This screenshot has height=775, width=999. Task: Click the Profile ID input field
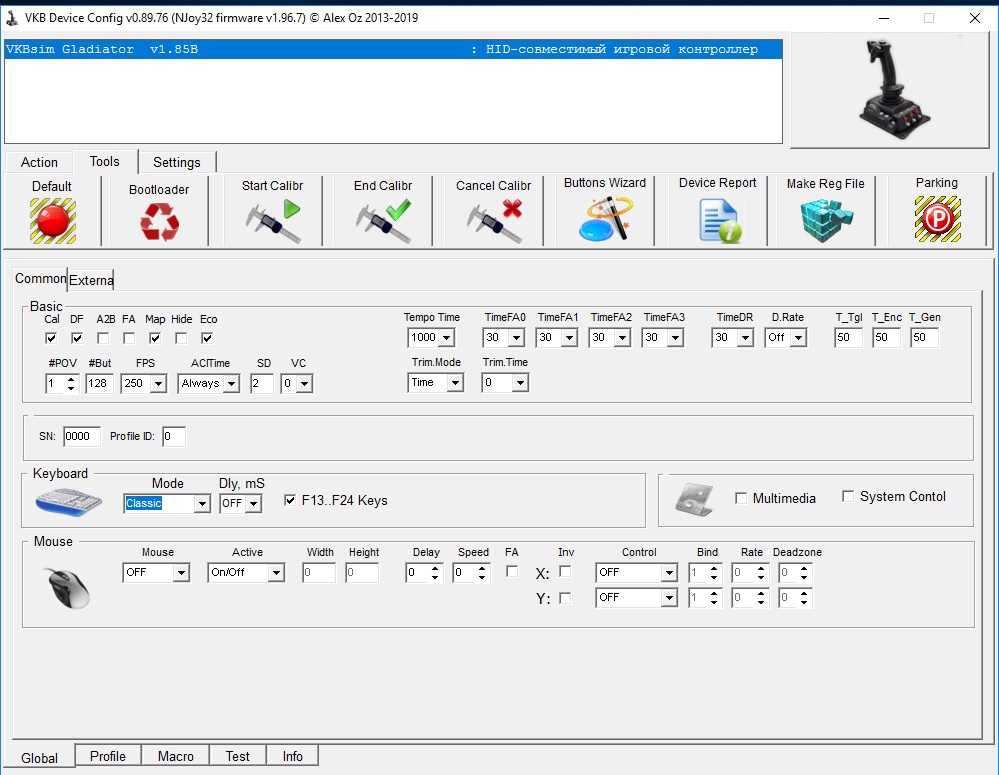[x=173, y=437]
